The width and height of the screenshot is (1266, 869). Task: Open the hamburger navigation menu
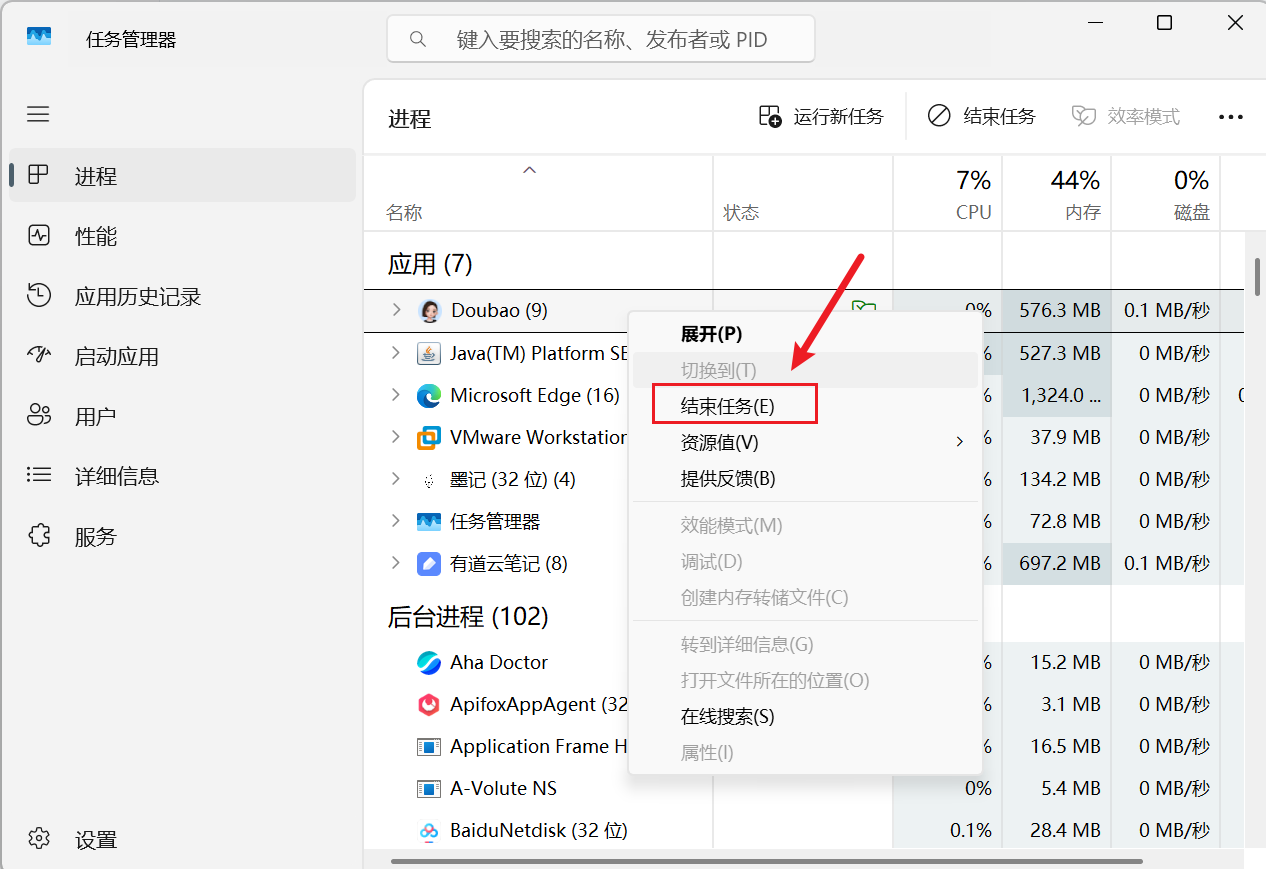[38, 114]
